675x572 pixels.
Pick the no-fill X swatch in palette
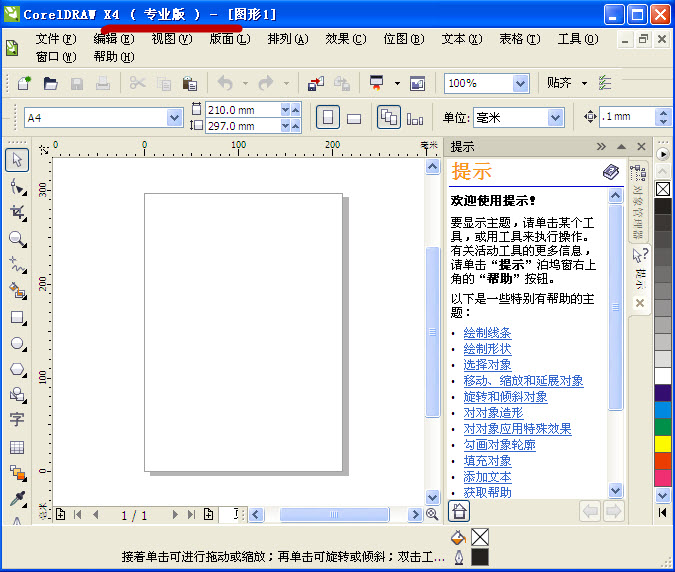[663, 189]
